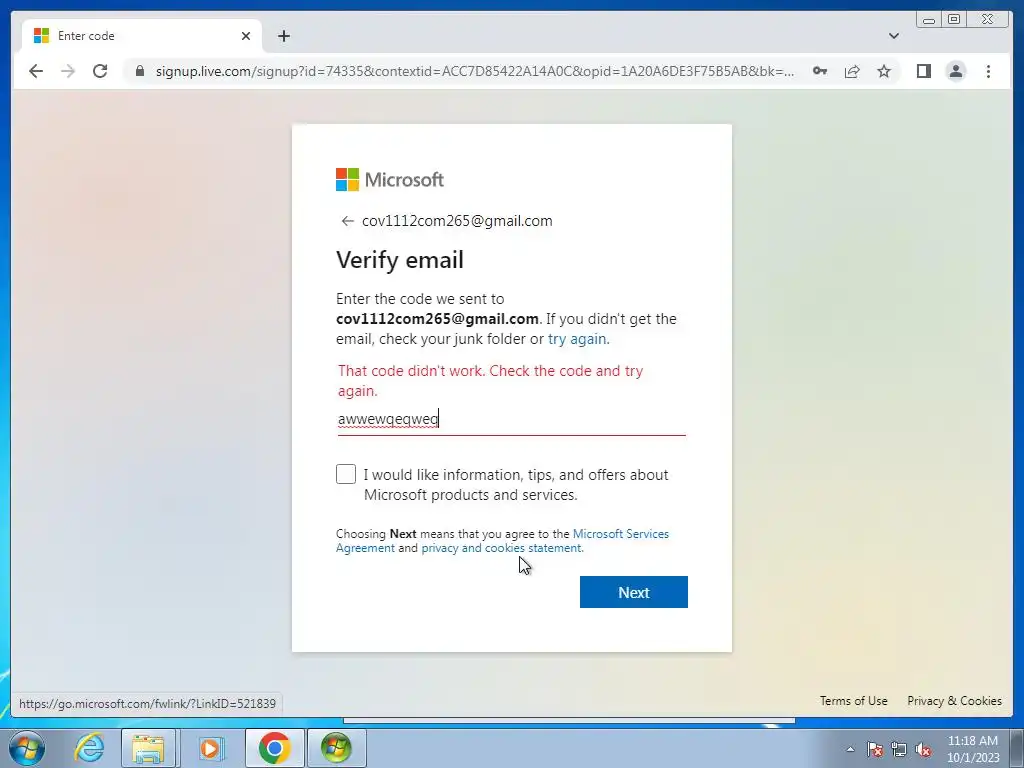
Task: Click the muted volume tray icon
Action: click(x=923, y=749)
